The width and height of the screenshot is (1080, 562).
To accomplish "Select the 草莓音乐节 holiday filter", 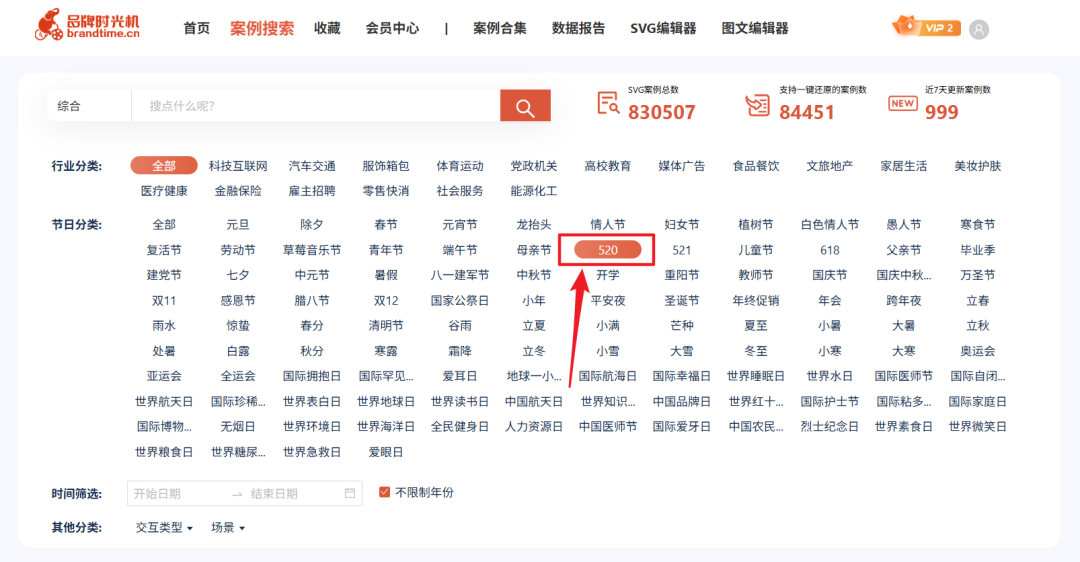I will pyautogui.click(x=312, y=250).
